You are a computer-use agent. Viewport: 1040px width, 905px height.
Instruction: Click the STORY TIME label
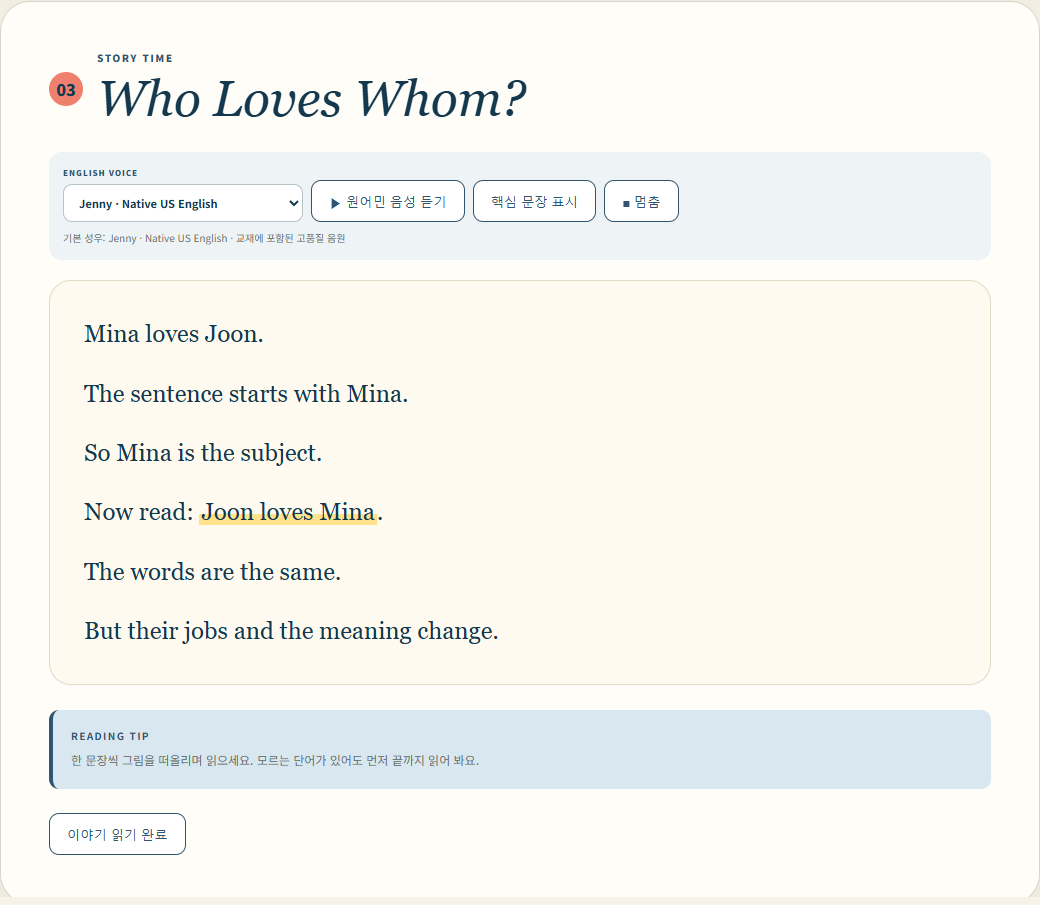[x=135, y=58]
